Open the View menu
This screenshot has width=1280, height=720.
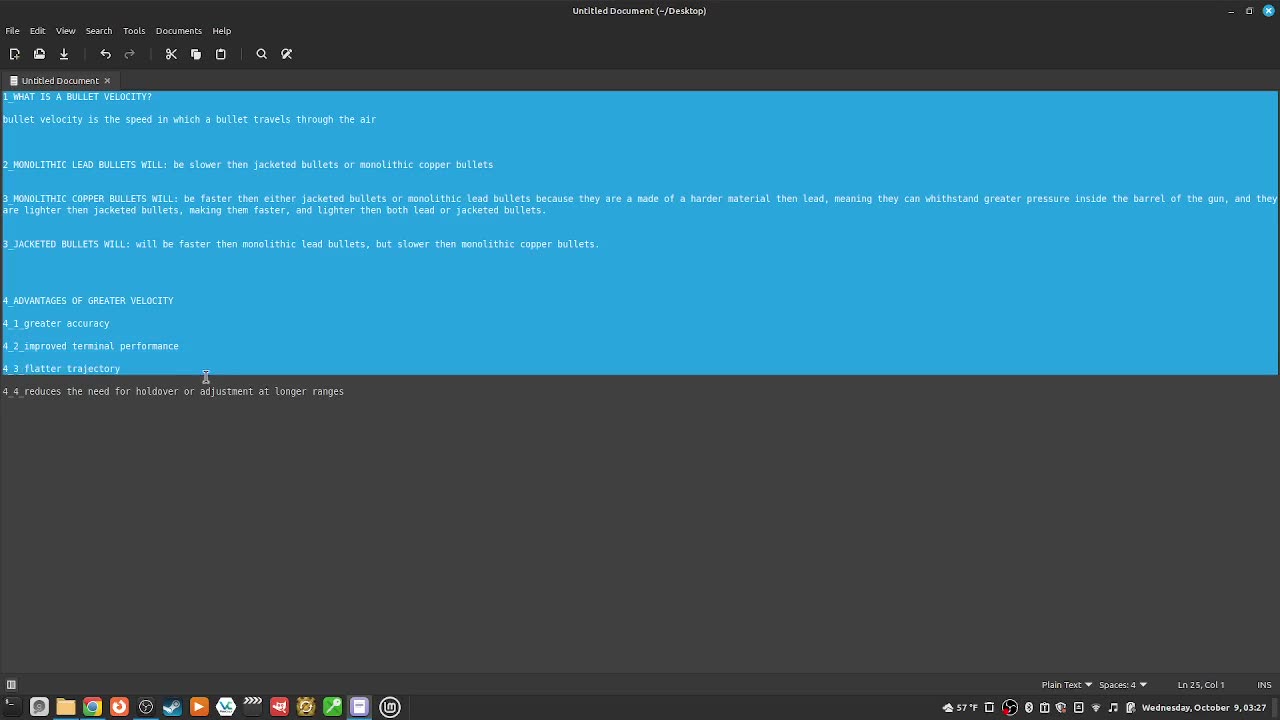[65, 31]
